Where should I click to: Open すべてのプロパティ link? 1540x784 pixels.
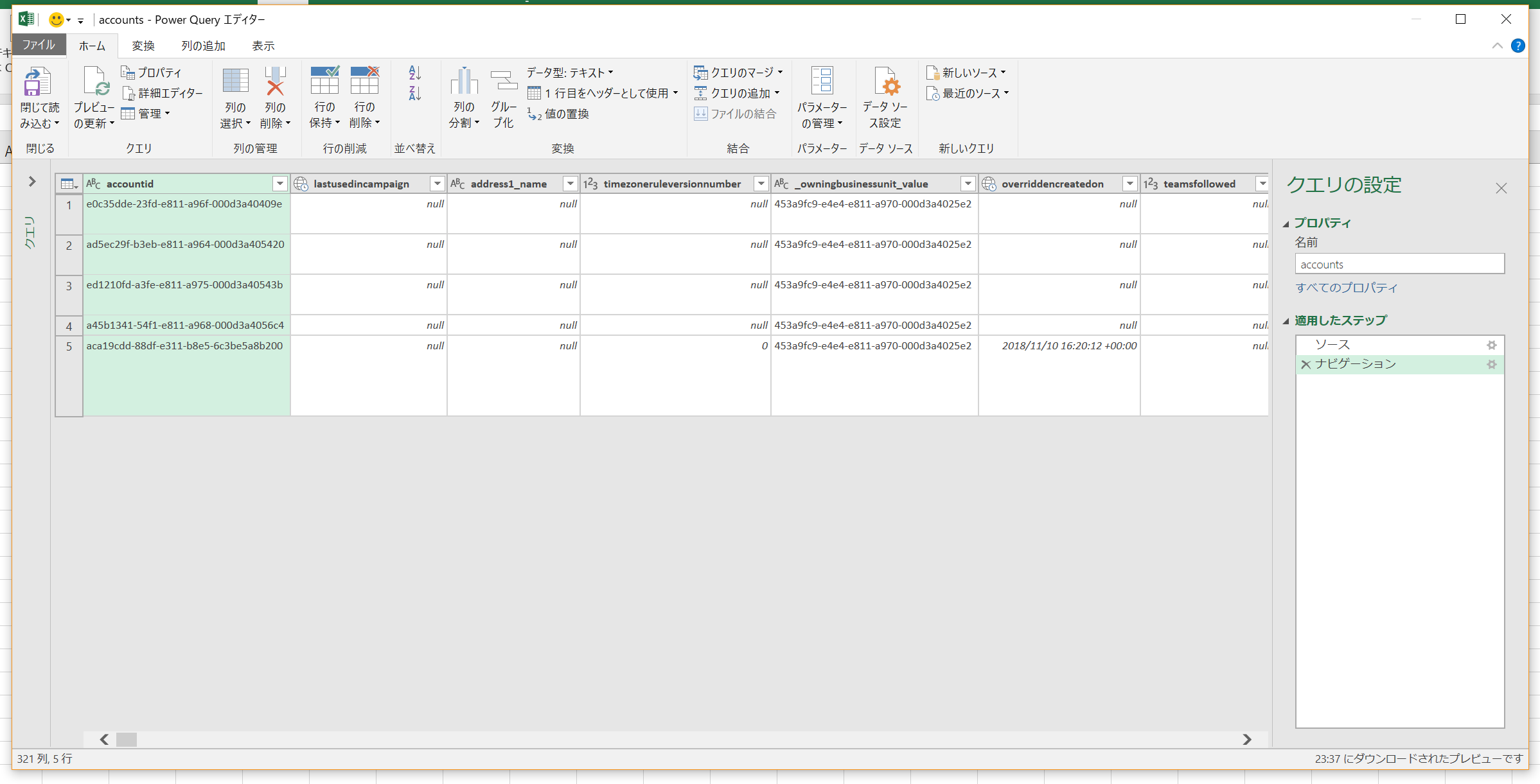1347,288
